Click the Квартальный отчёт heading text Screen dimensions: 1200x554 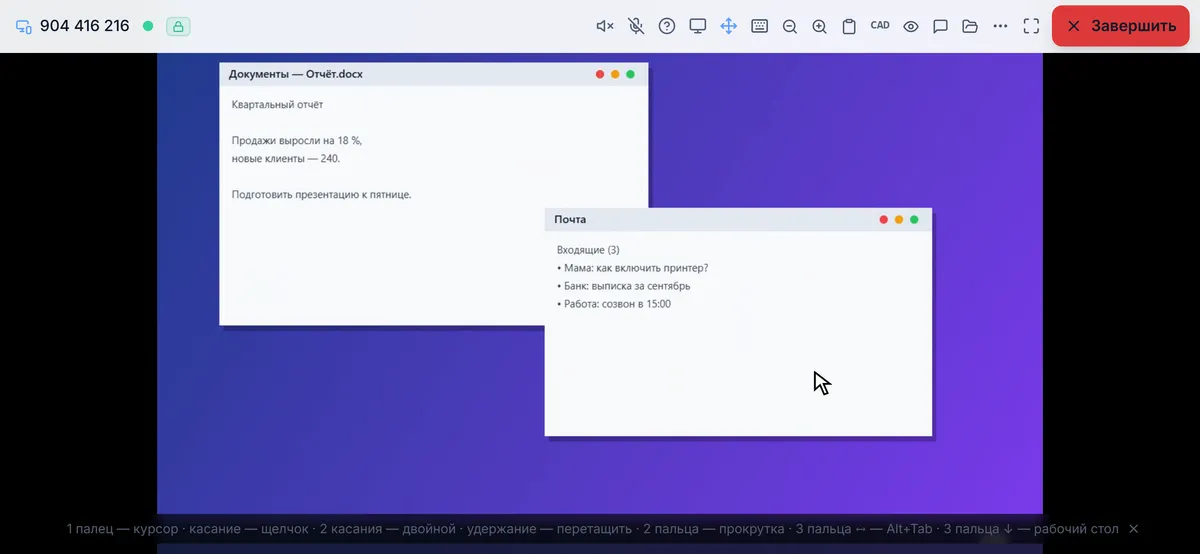pyautogui.click(x=278, y=104)
